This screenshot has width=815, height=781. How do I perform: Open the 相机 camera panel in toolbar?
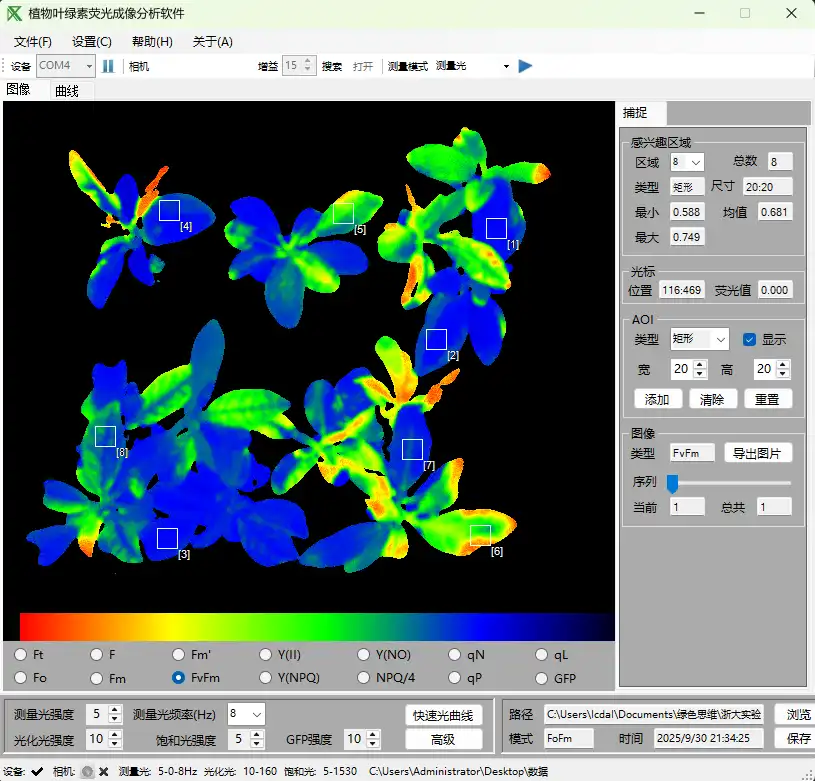(x=136, y=66)
